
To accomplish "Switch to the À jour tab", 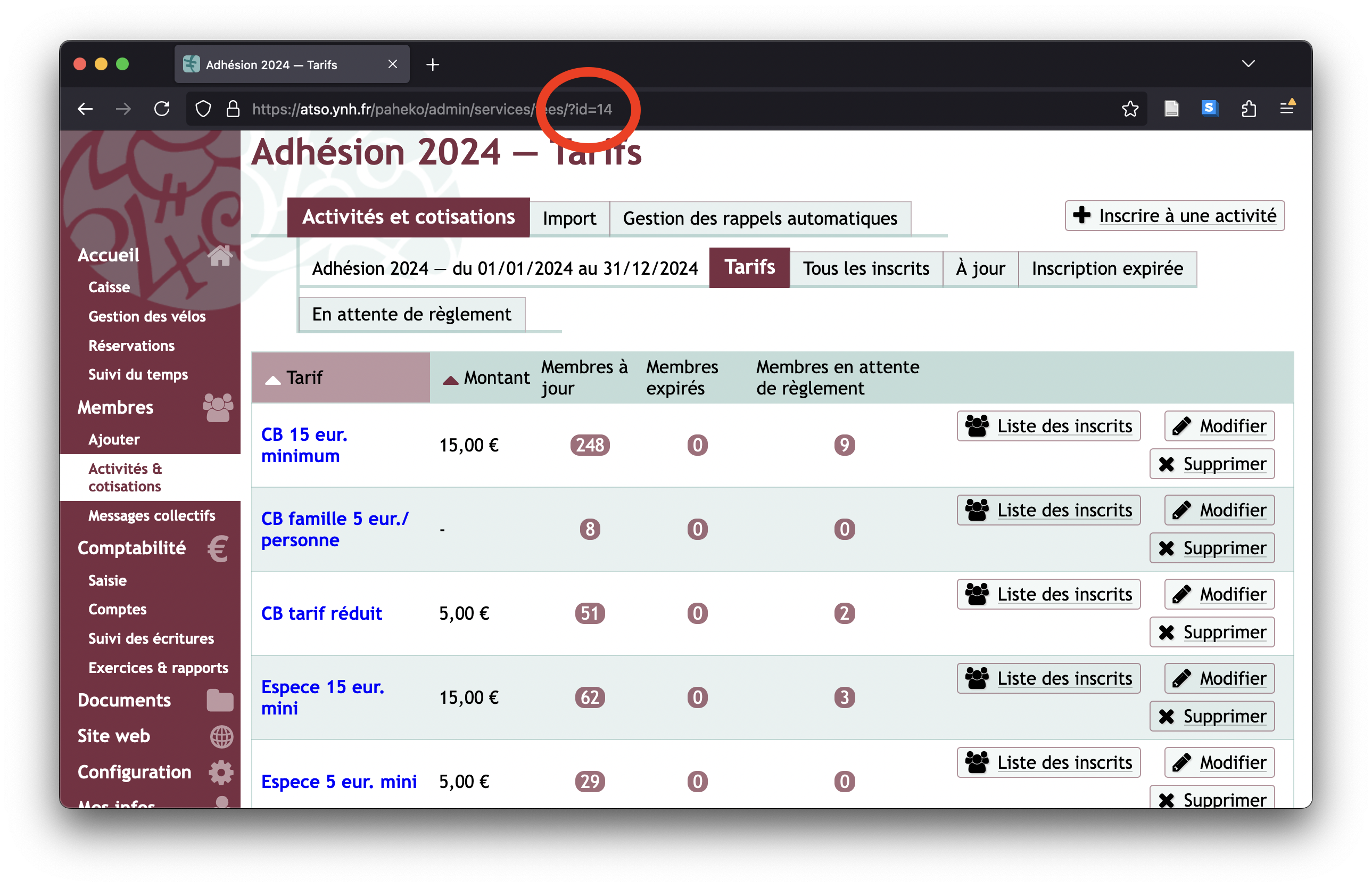I will pos(980,268).
